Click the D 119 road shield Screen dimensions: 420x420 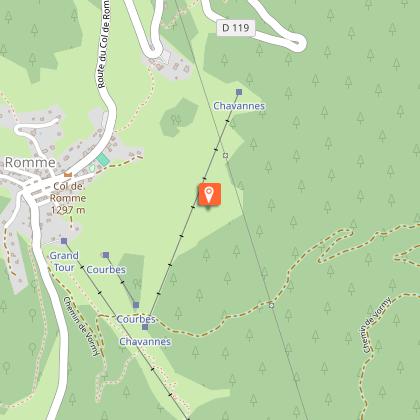click(x=236, y=28)
